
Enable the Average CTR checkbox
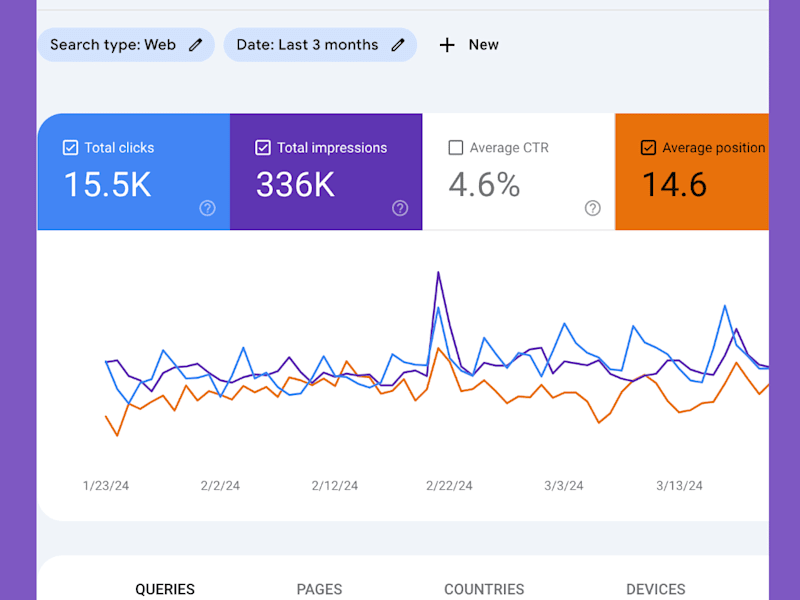(456, 148)
